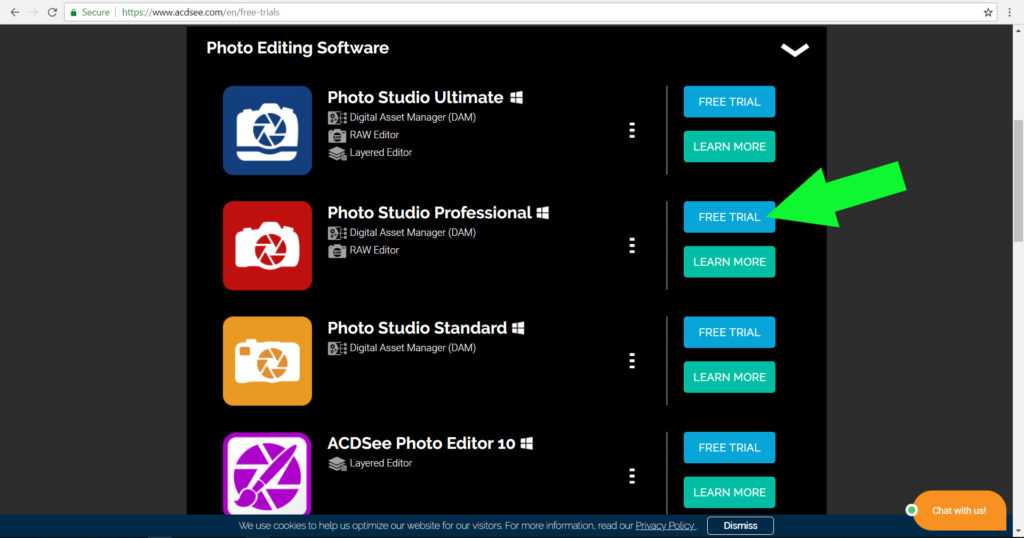The width and height of the screenshot is (1024, 538).
Task: Reload the page with the refresh icon
Action: [52, 12]
